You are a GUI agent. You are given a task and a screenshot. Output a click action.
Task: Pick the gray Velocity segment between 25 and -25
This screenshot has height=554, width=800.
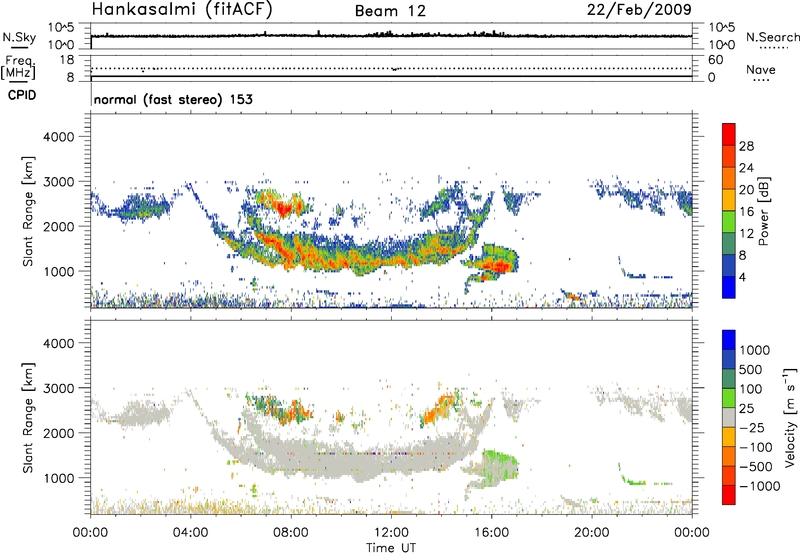(x=729, y=417)
